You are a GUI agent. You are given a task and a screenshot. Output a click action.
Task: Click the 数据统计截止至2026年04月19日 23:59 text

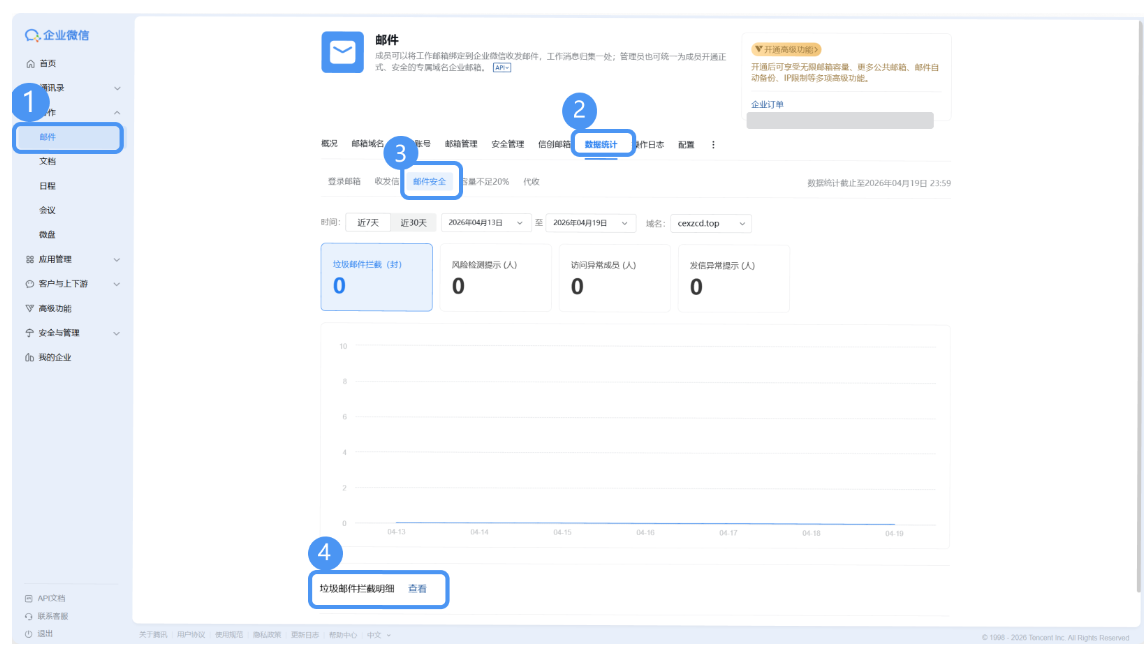pyautogui.click(x=878, y=183)
